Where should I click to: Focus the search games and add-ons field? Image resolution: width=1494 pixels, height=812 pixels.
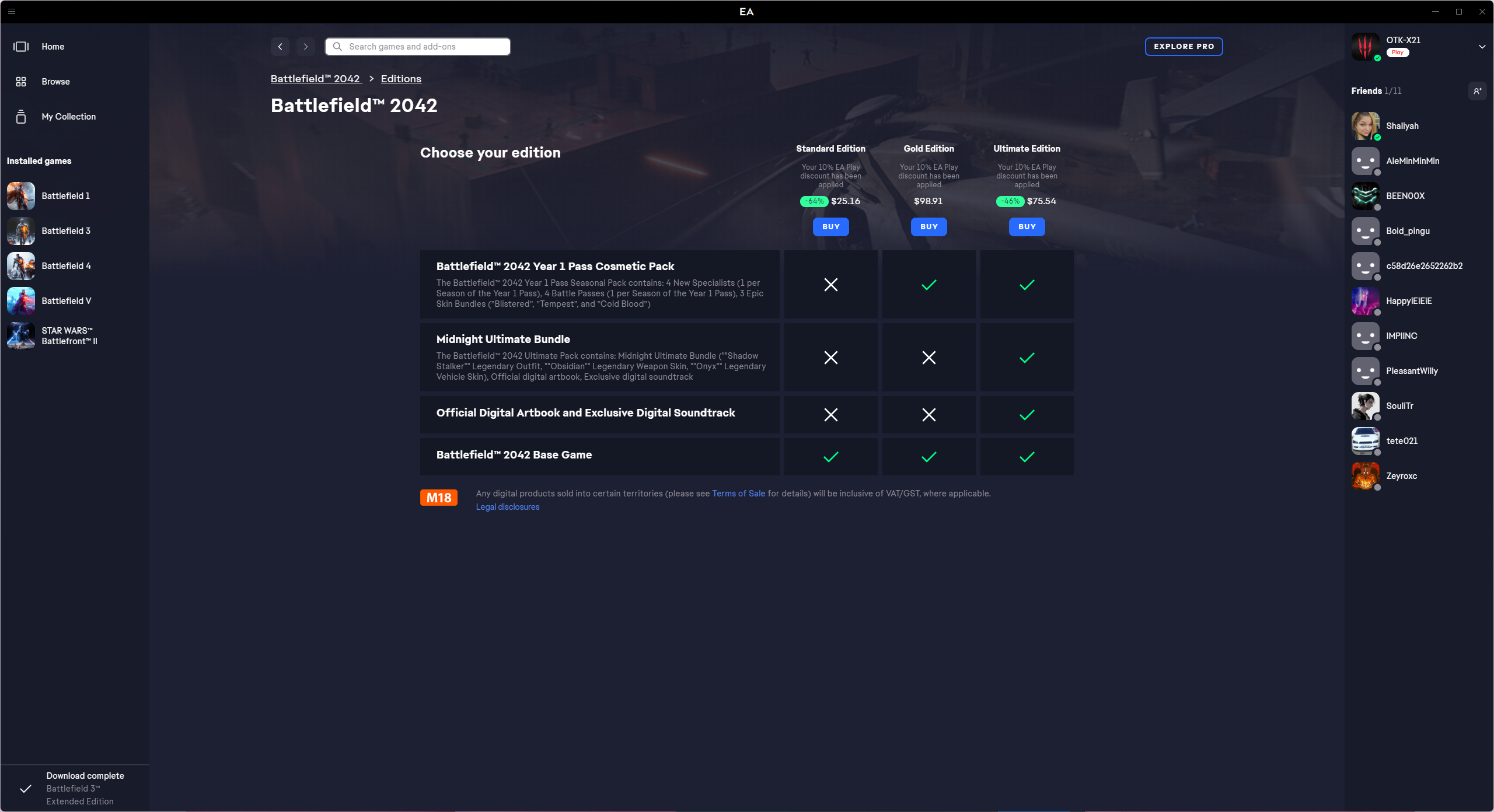click(418, 47)
